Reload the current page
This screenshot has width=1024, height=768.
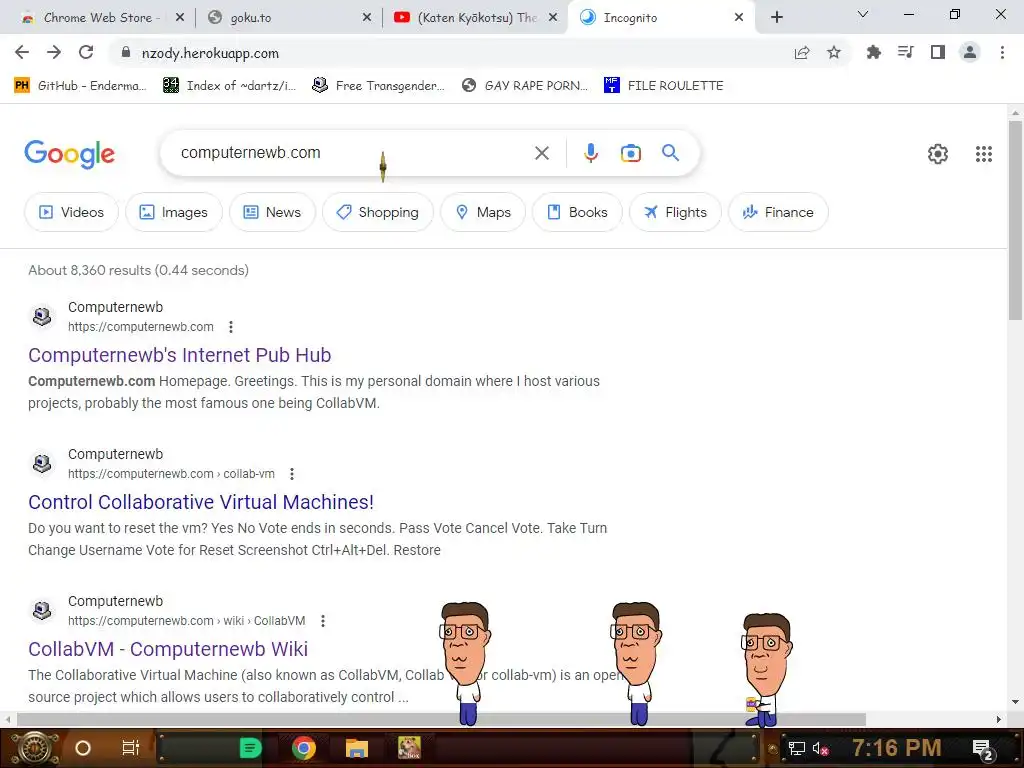[86, 52]
